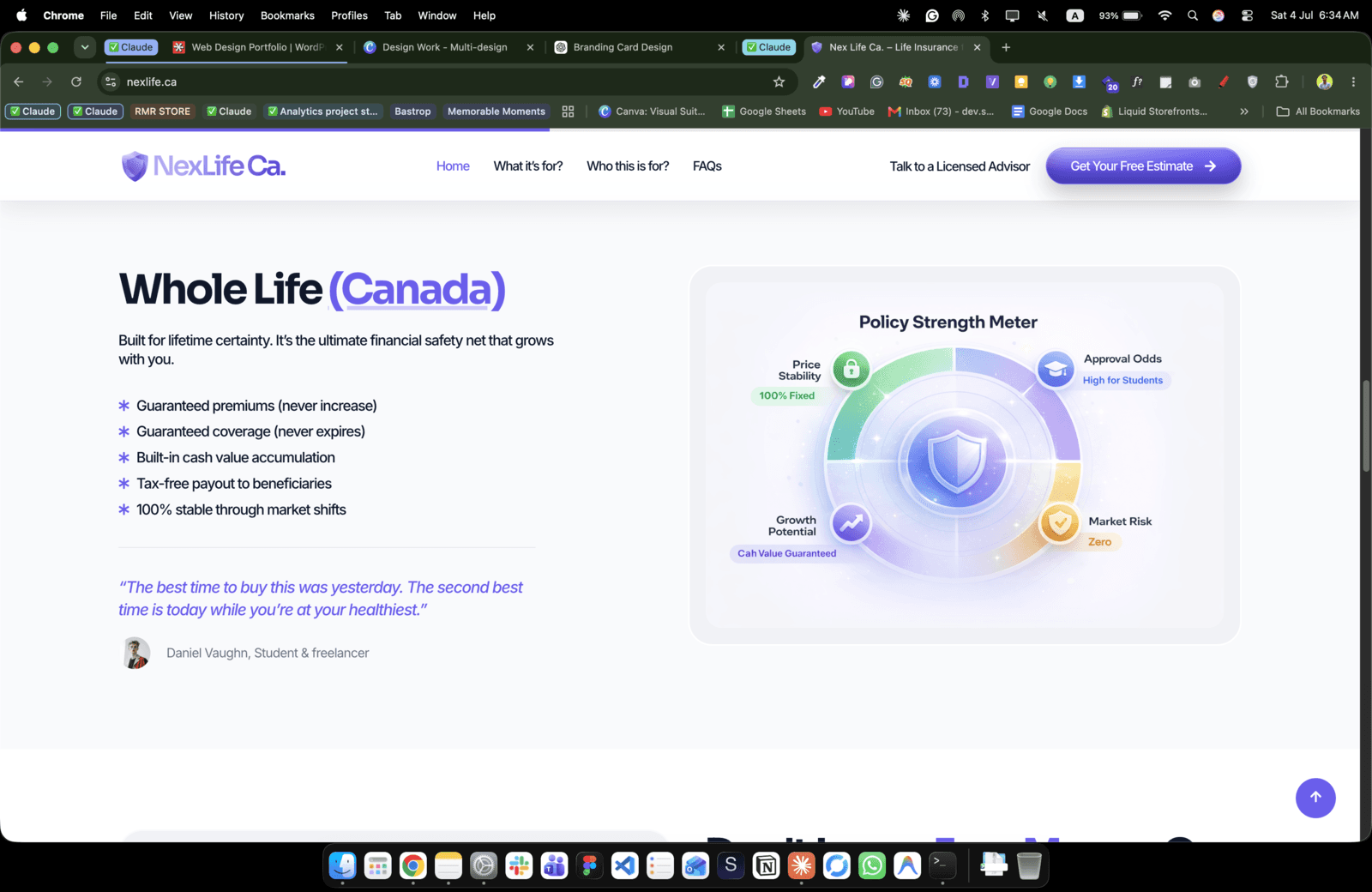The width and height of the screenshot is (1372, 892).
Task: Show hidden bookmarks with double chevron
Action: click(1244, 111)
